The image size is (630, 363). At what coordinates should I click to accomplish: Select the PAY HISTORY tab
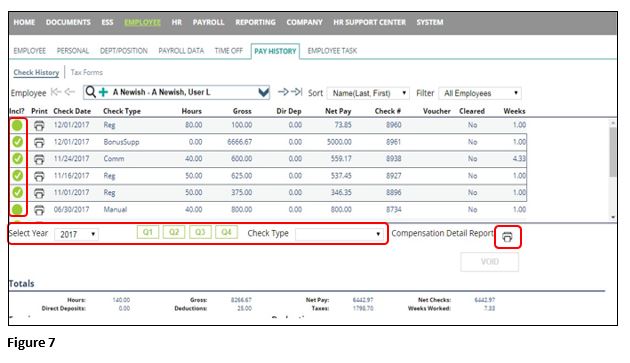[x=275, y=51]
